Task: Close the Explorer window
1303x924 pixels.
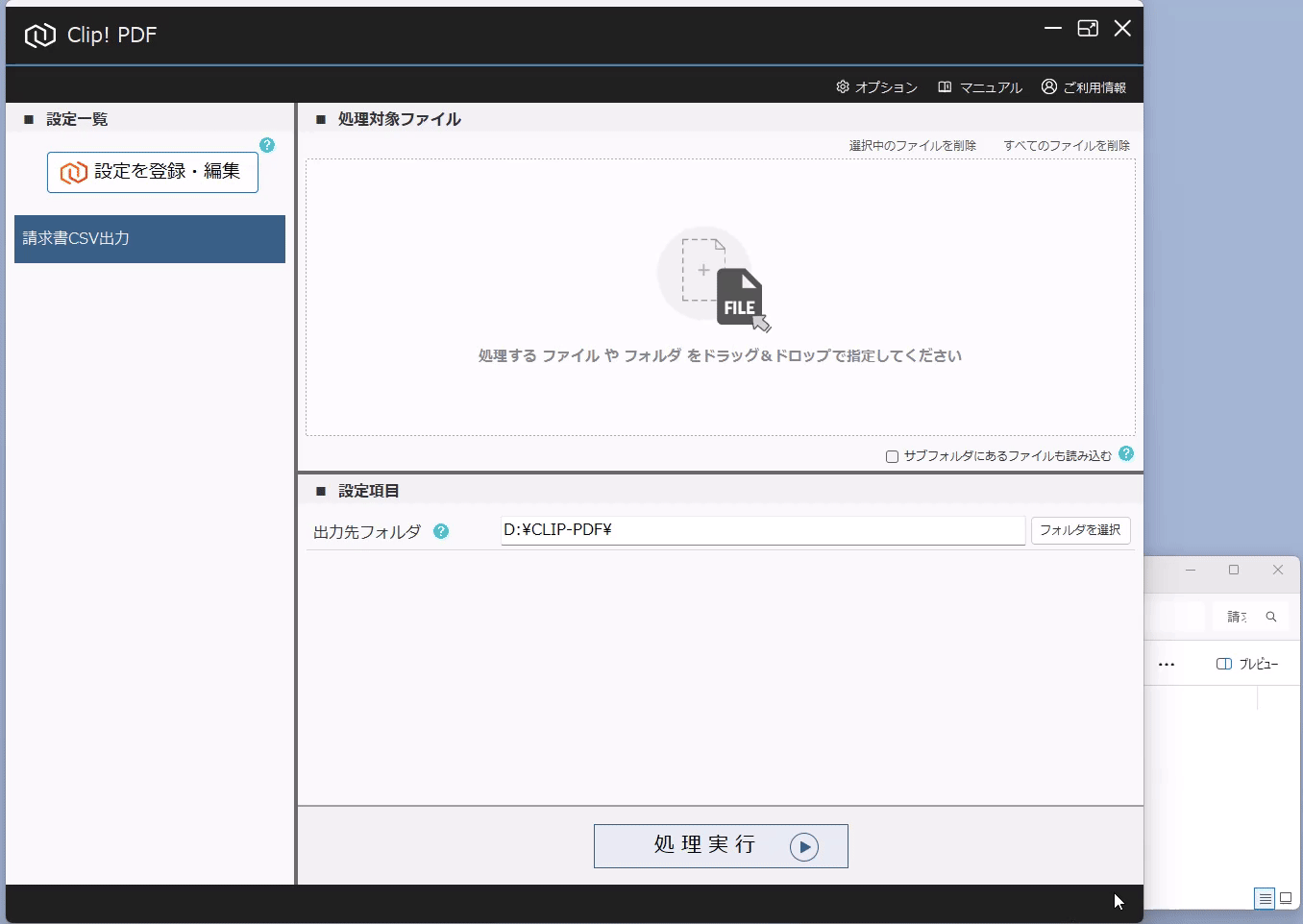Action: [x=1278, y=571]
